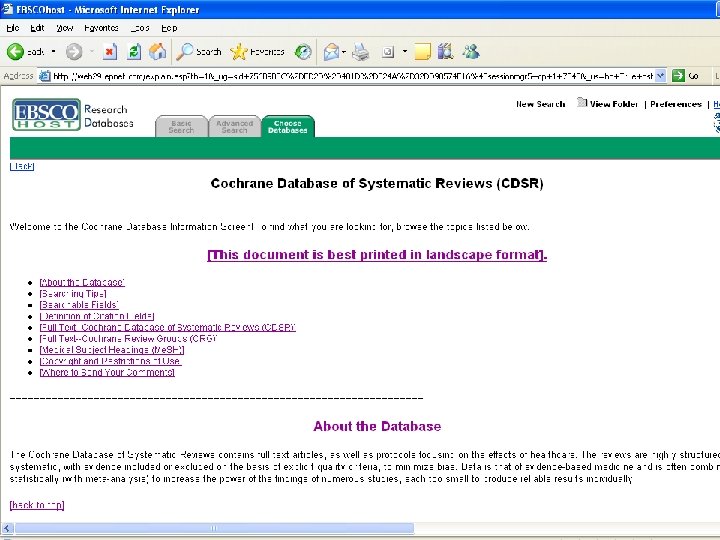Open the Favorites menu
720x540 pixels.
101,28
